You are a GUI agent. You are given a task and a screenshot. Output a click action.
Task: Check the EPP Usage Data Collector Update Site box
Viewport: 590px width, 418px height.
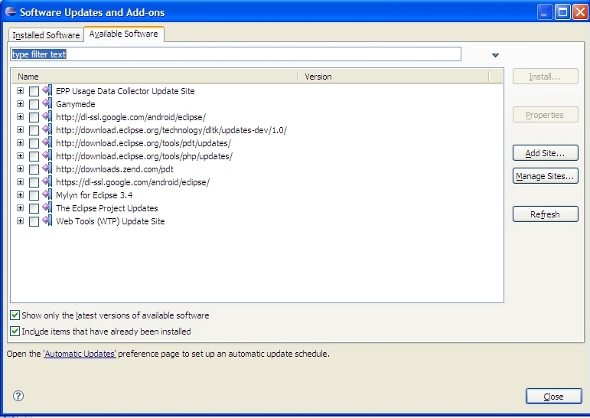point(34,91)
